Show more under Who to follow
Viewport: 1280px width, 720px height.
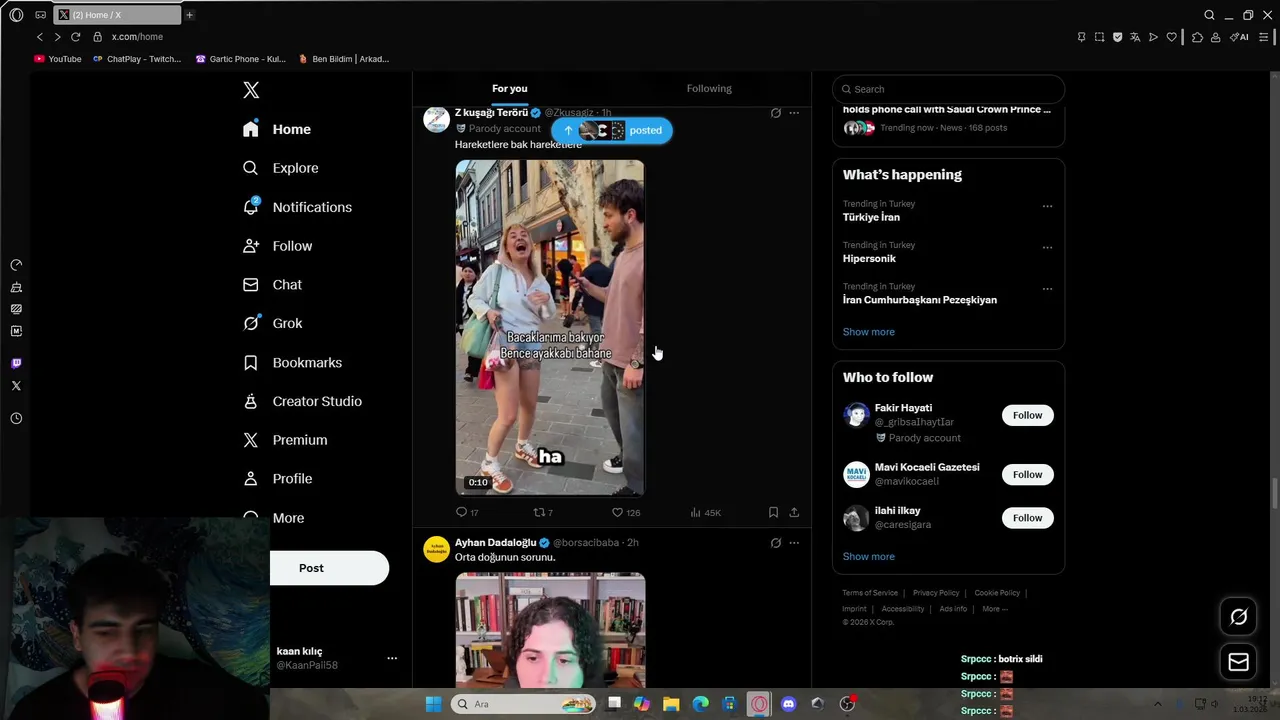point(868,557)
